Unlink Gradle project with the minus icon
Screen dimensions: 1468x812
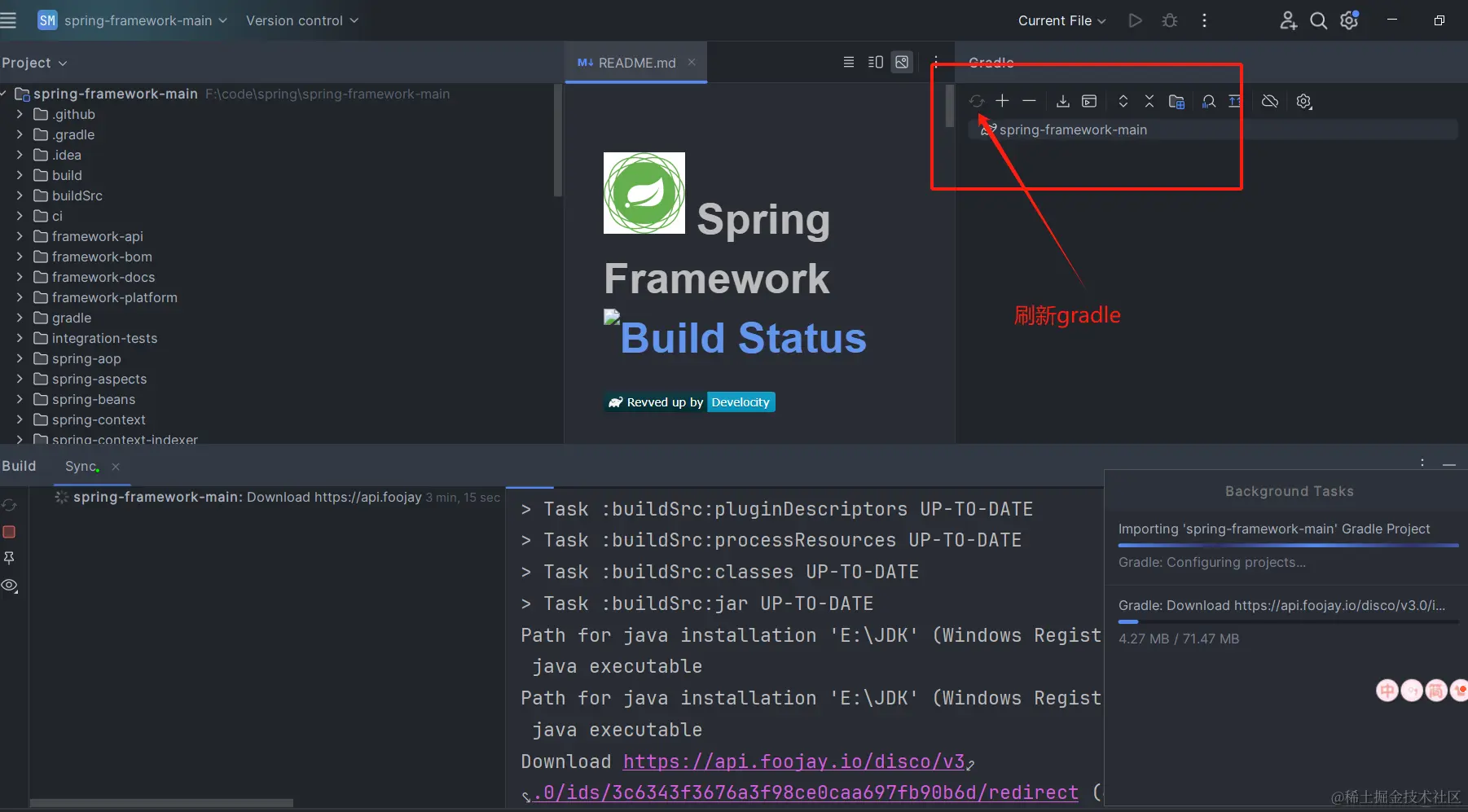1029,100
